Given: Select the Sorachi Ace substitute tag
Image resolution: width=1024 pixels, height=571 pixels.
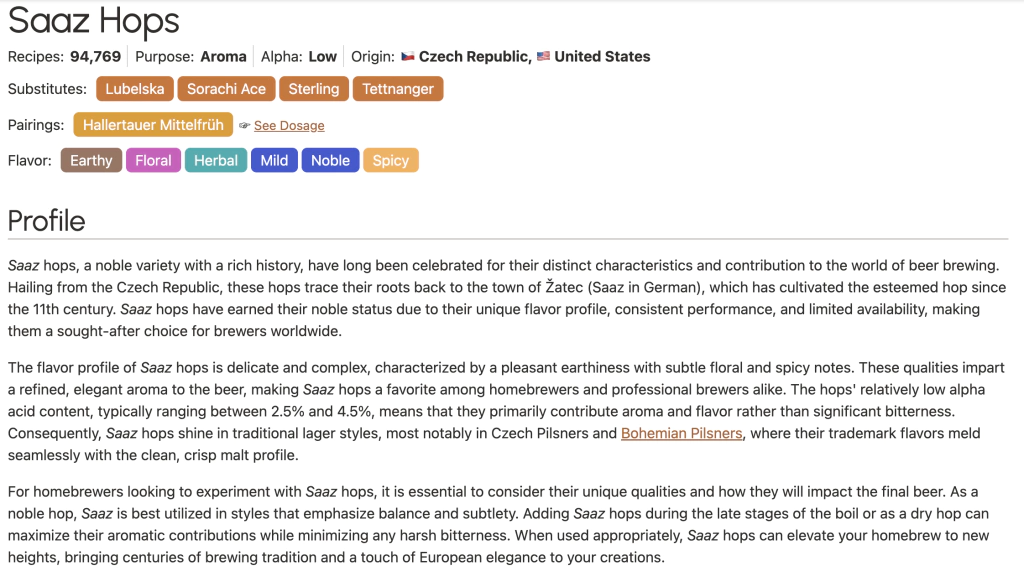Looking at the screenshot, I should 226,89.
